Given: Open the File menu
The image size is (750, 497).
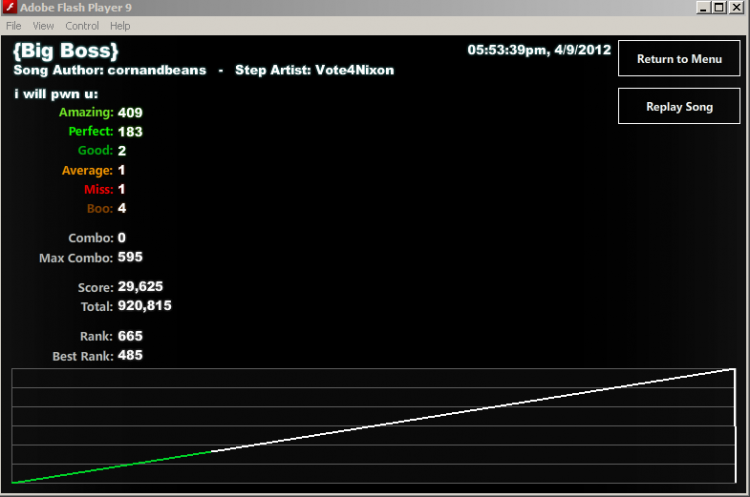Looking at the screenshot, I should tap(13, 26).
